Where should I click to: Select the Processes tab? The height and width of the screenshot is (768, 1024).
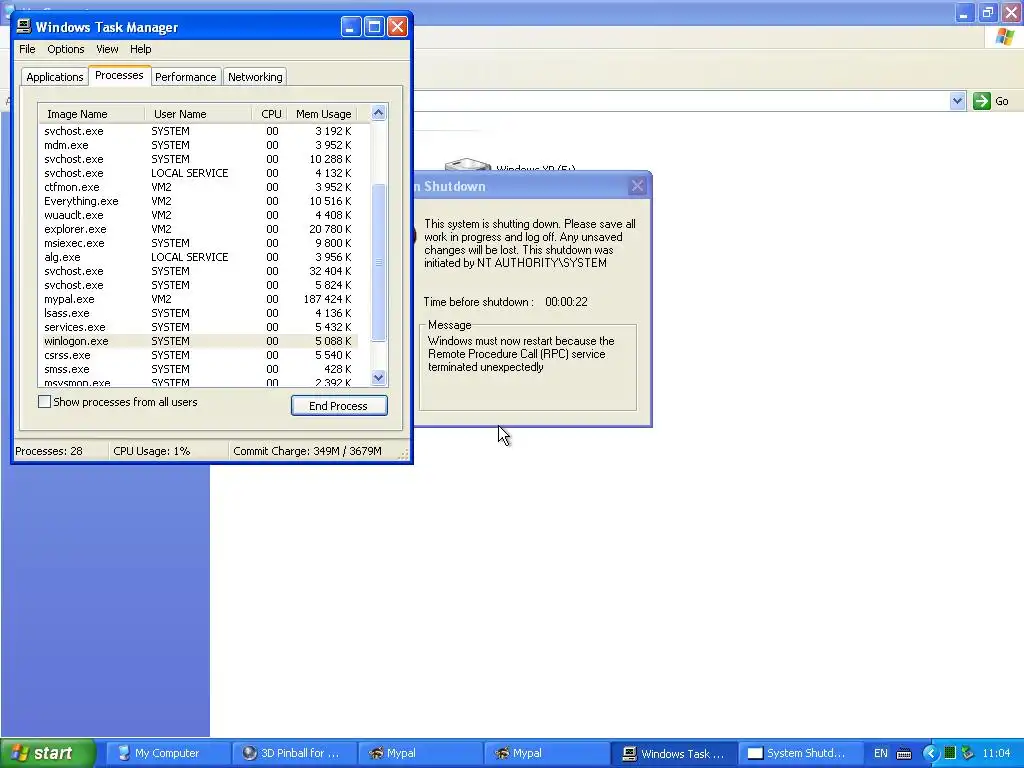(119, 75)
